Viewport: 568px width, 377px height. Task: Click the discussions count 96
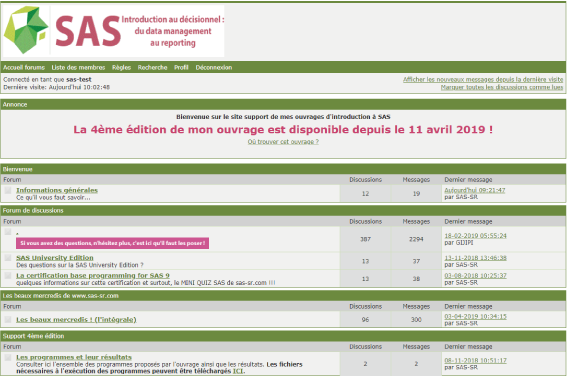[x=365, y=319]
